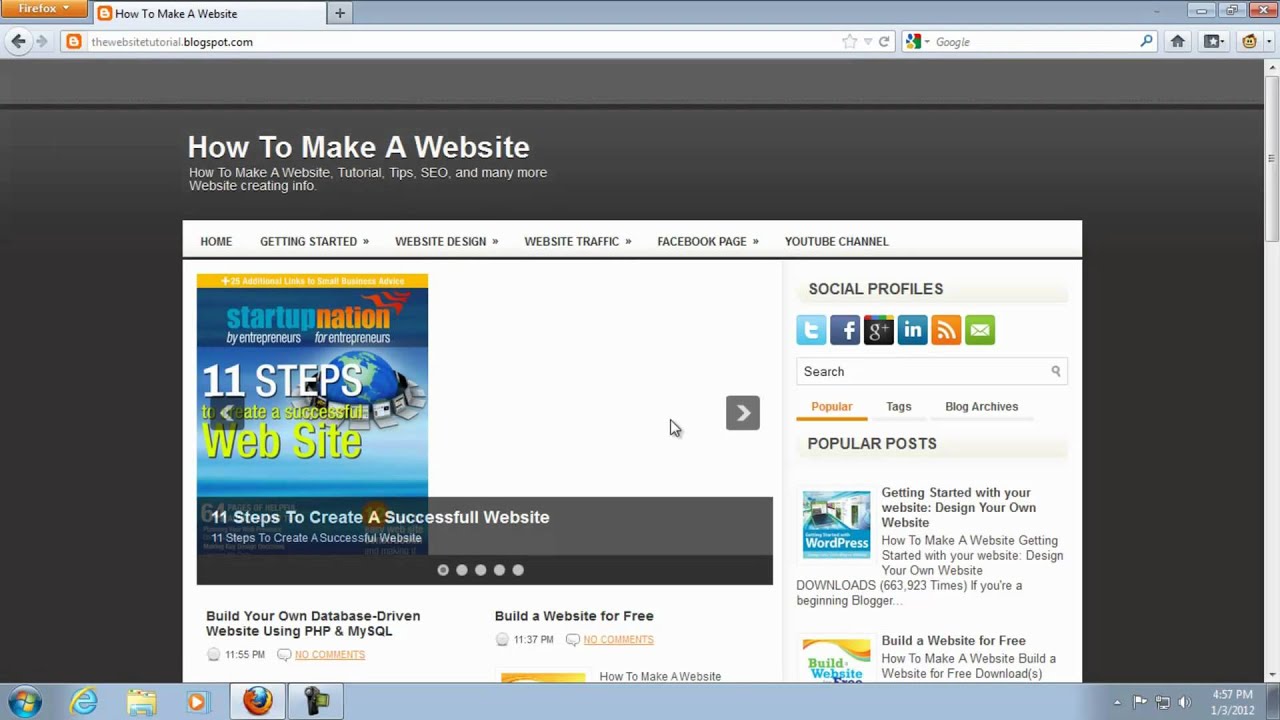Open Windows Explorer folder from taskbar
This screenshot has height=720, width=1280.
pyautogui.click(x=141, y=702)
